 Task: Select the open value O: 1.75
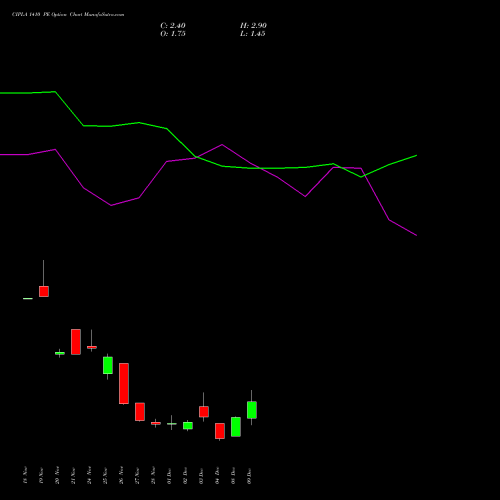click(x=173, y=34)
